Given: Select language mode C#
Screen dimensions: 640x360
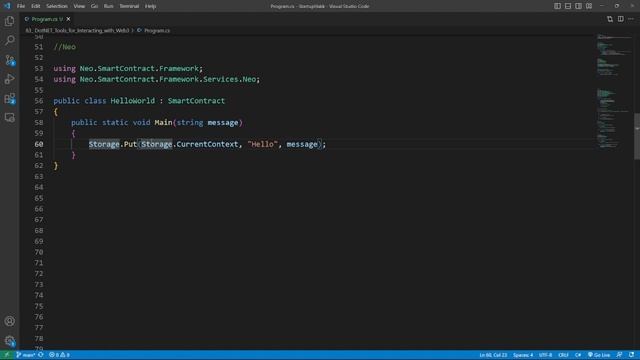Looking at the screenshot, I should [578, 355].
